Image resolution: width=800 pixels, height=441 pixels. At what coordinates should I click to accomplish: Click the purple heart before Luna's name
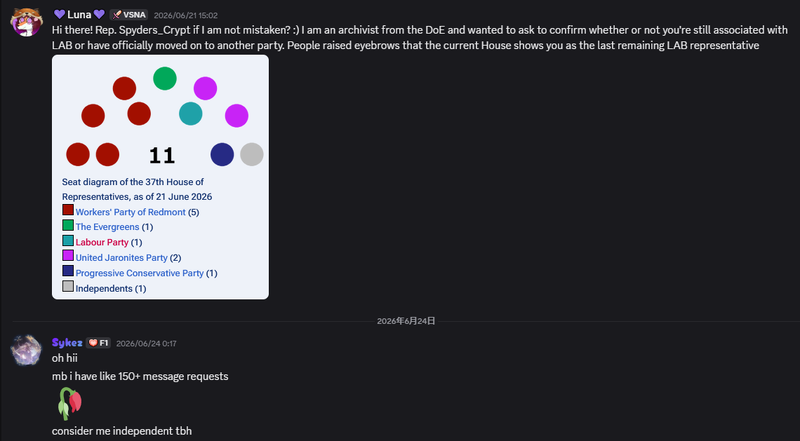[59, 14]
